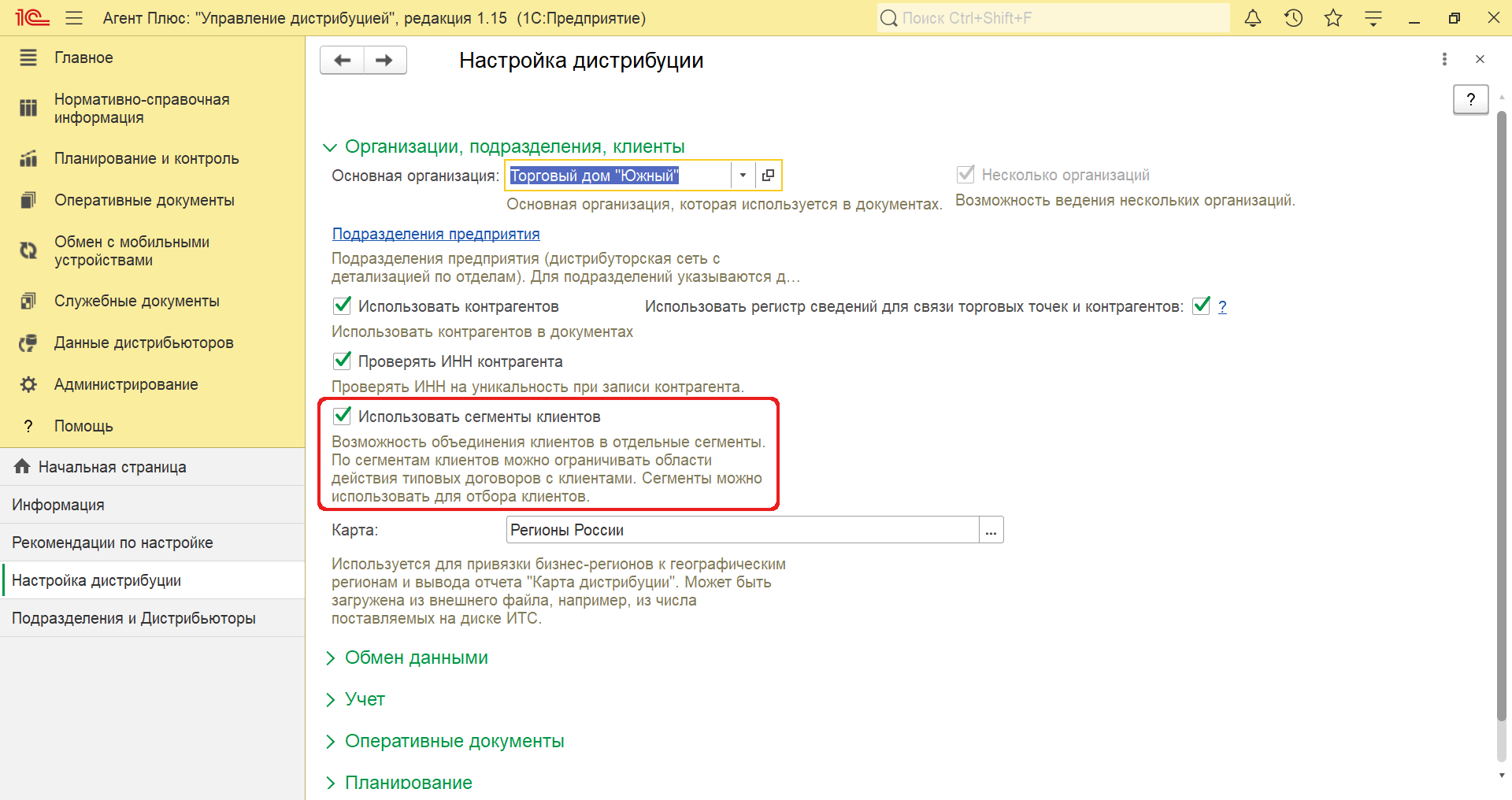Image resolution: width=1512 pixels, height=800 pixels.
Task: Select Настройка дистрибуции tab
Action: (x=153, y=580)
